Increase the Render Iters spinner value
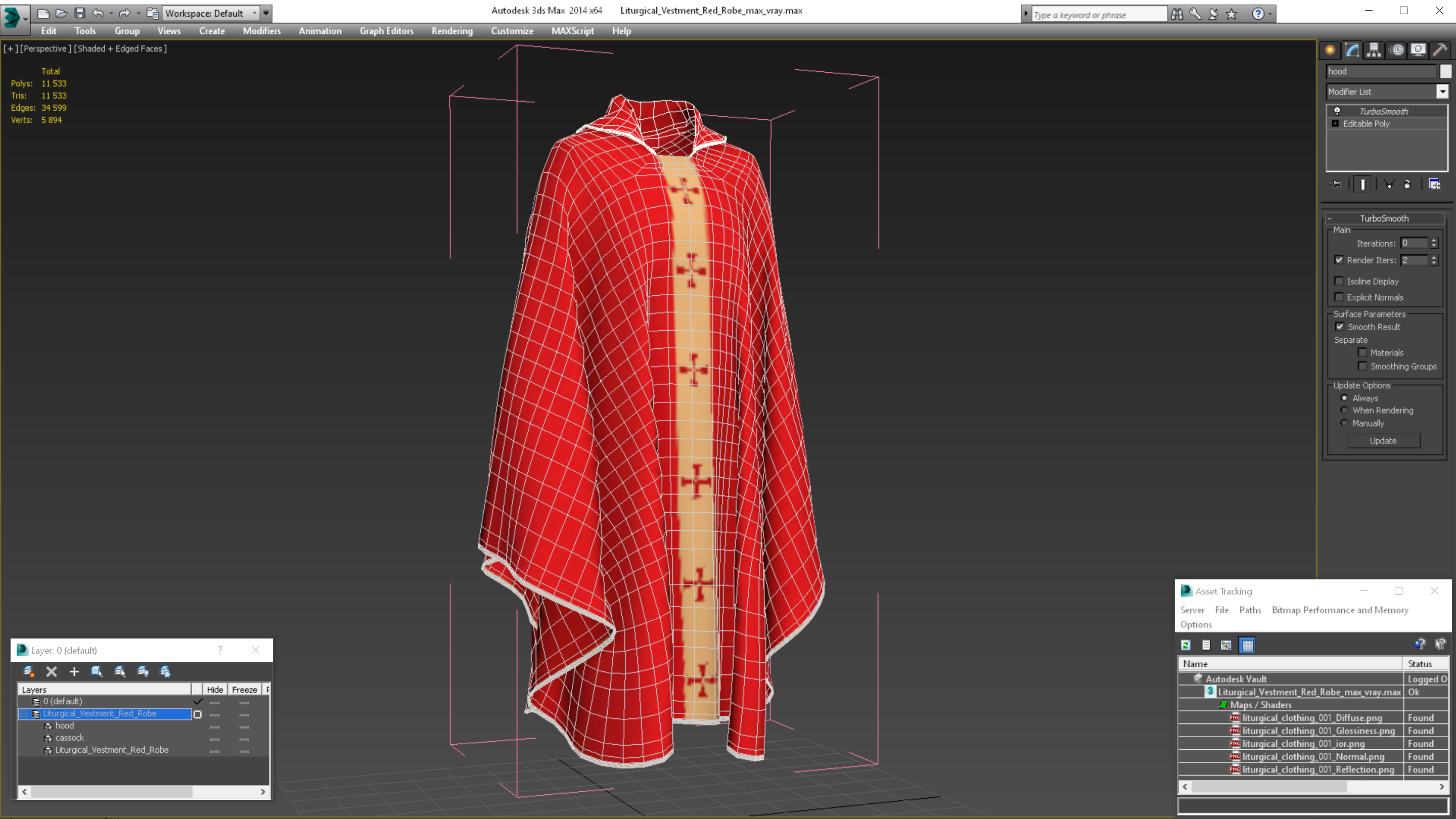 tap(1434, 257)
